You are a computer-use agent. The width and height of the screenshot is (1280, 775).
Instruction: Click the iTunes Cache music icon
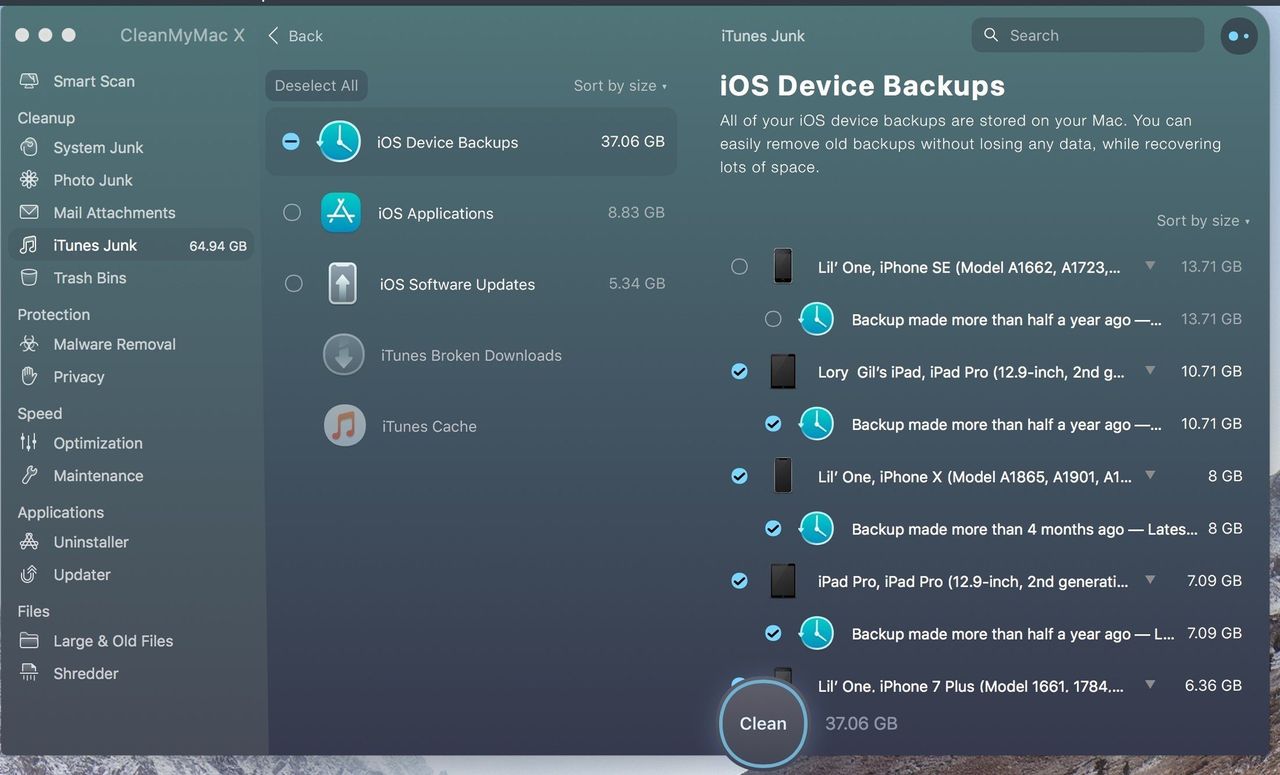tap(344, 426)
